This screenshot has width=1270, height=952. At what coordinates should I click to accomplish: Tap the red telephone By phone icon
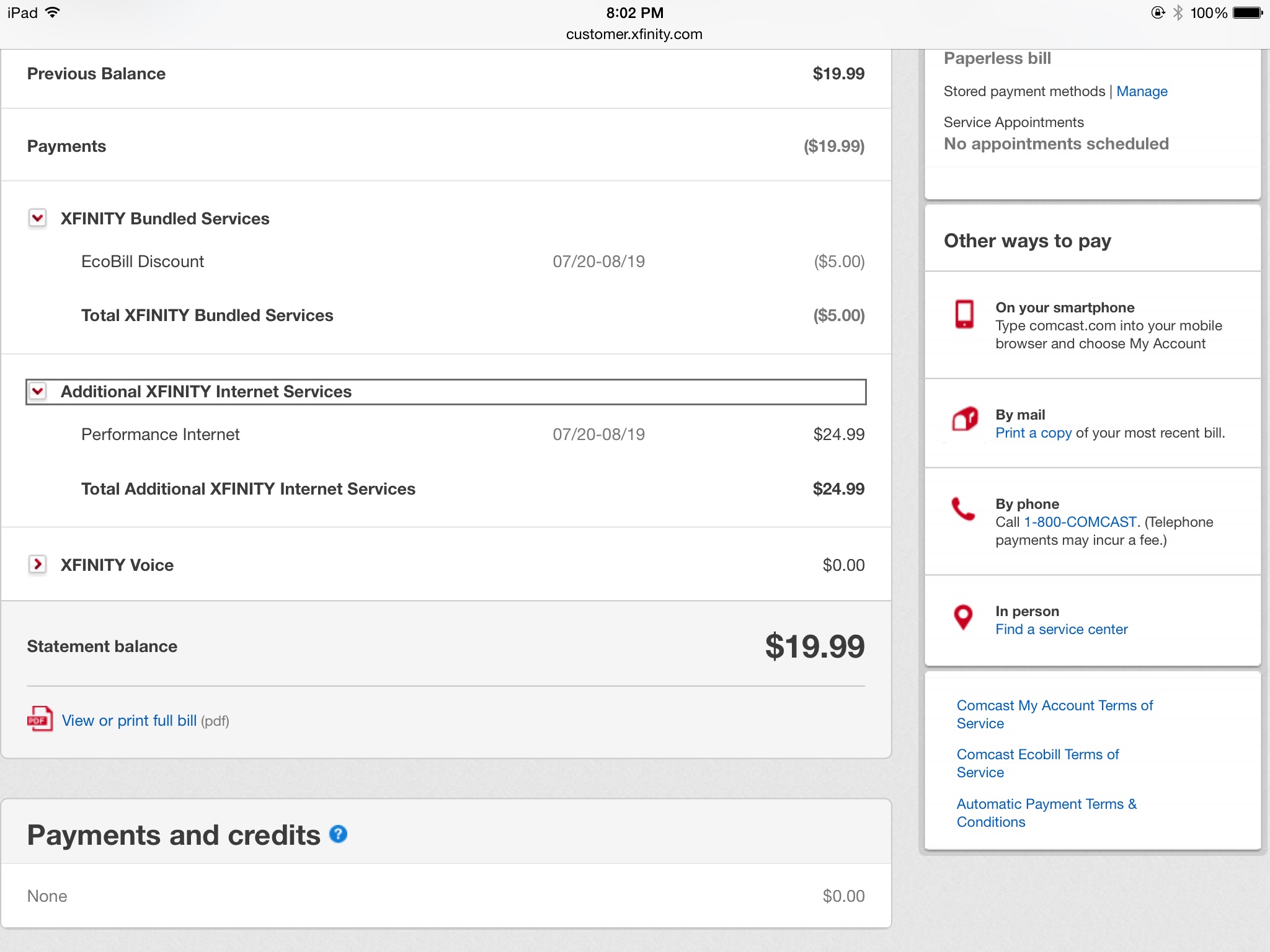pyautogui.click(x=964, y=509)
